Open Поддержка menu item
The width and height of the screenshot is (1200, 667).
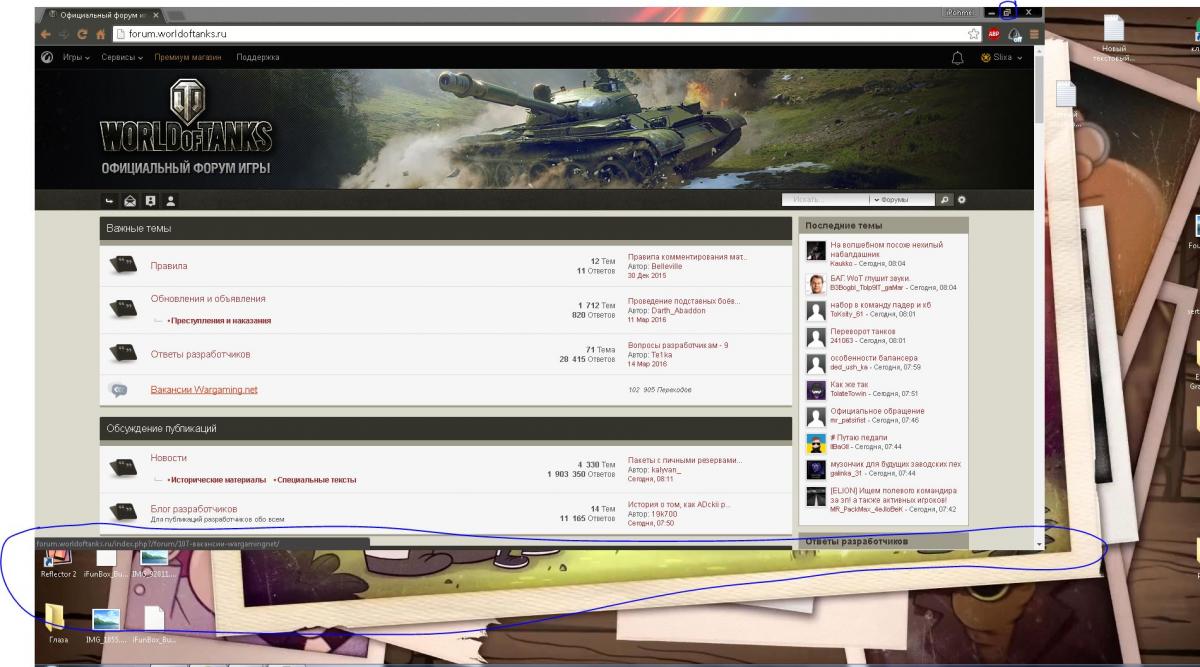point(258,57)
